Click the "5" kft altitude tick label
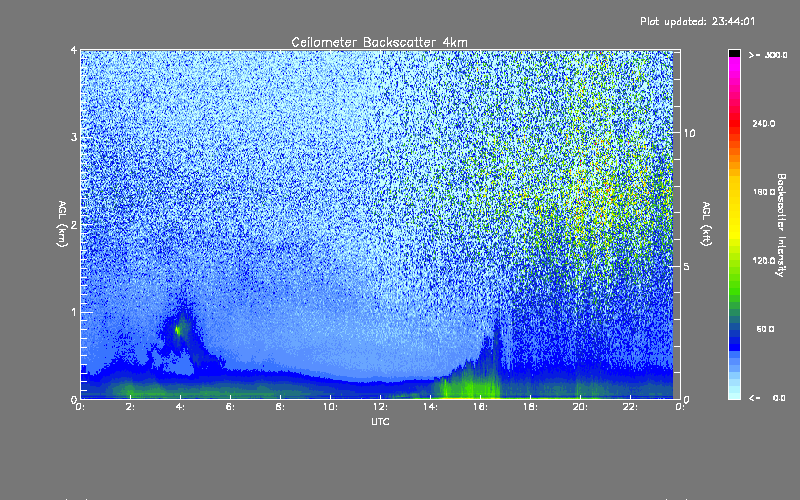The width and height of the screenshot is (800, 500). pos(686,267)
